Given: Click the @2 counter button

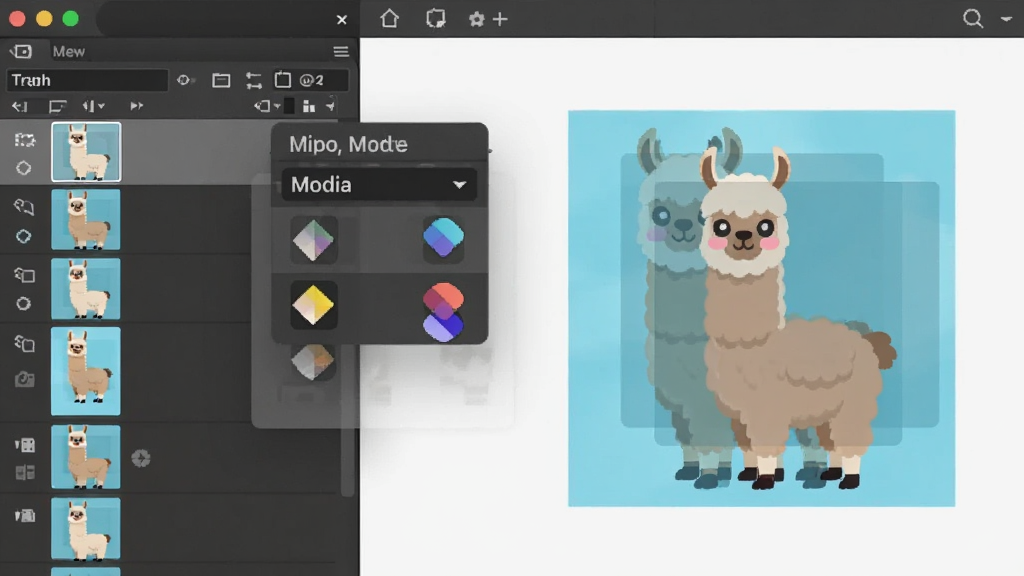Looking at the screenshot, I should point(312,80).
